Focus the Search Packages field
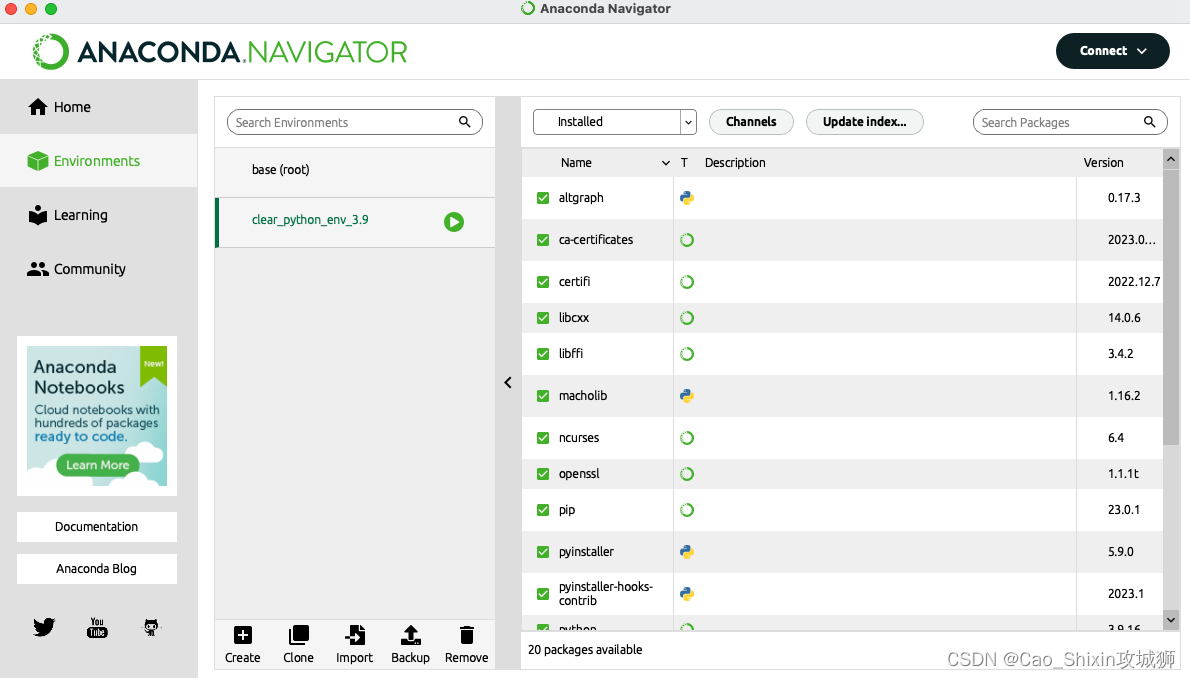1190x678 pixels. [1070, 122]
